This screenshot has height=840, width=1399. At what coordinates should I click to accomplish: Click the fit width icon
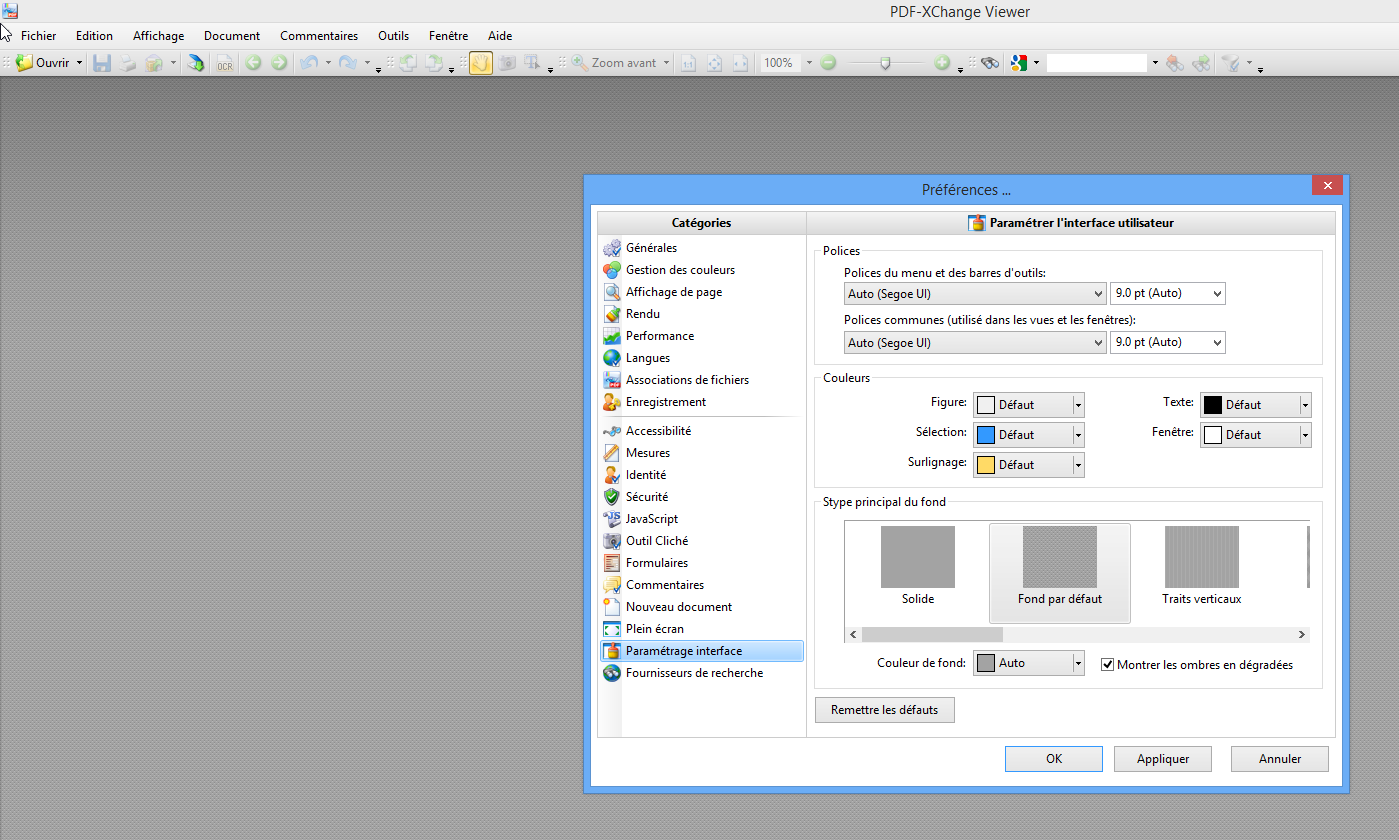[740, 63]
